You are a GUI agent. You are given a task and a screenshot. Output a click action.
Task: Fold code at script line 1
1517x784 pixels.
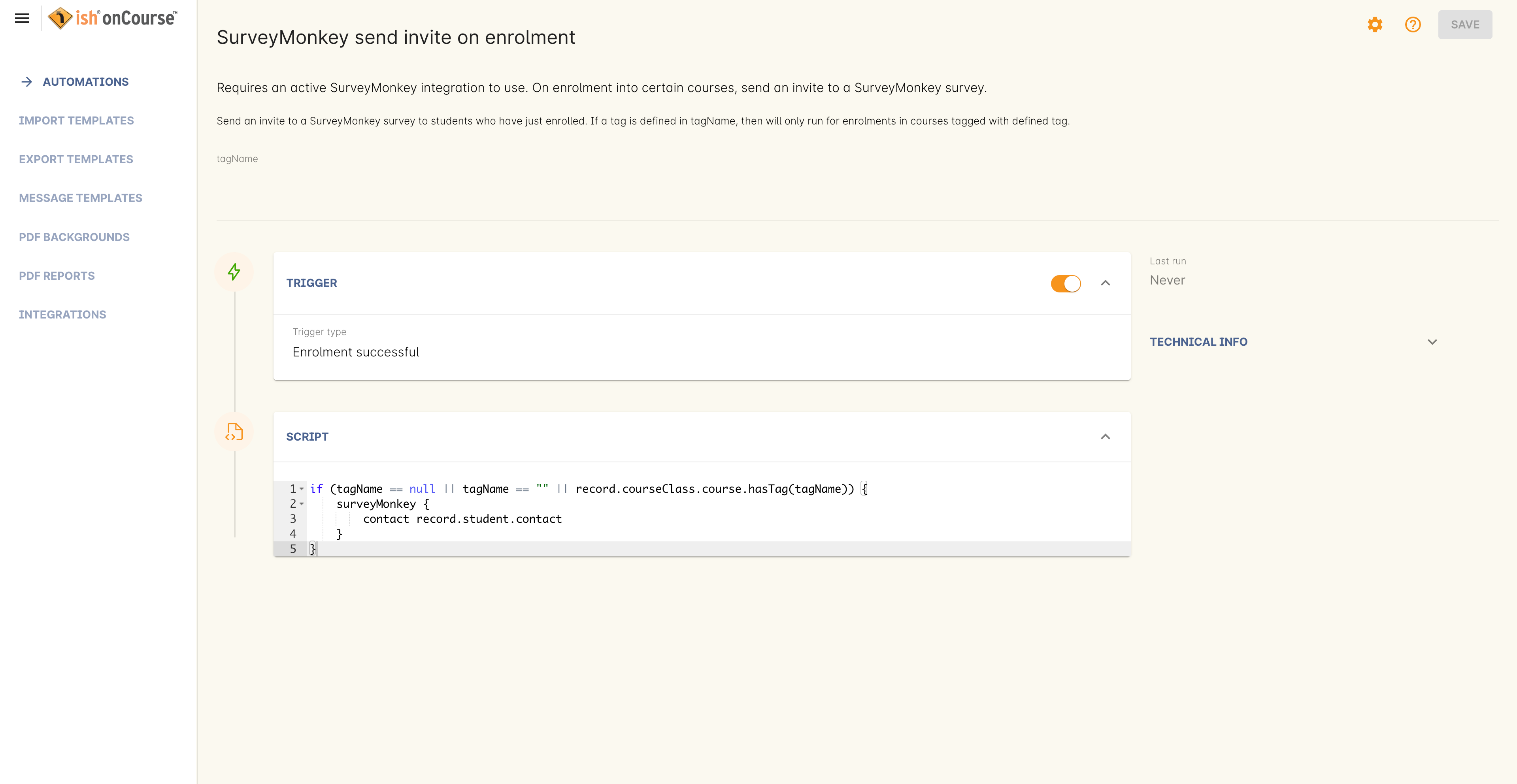pyautogui.click(x=302, y=489)
